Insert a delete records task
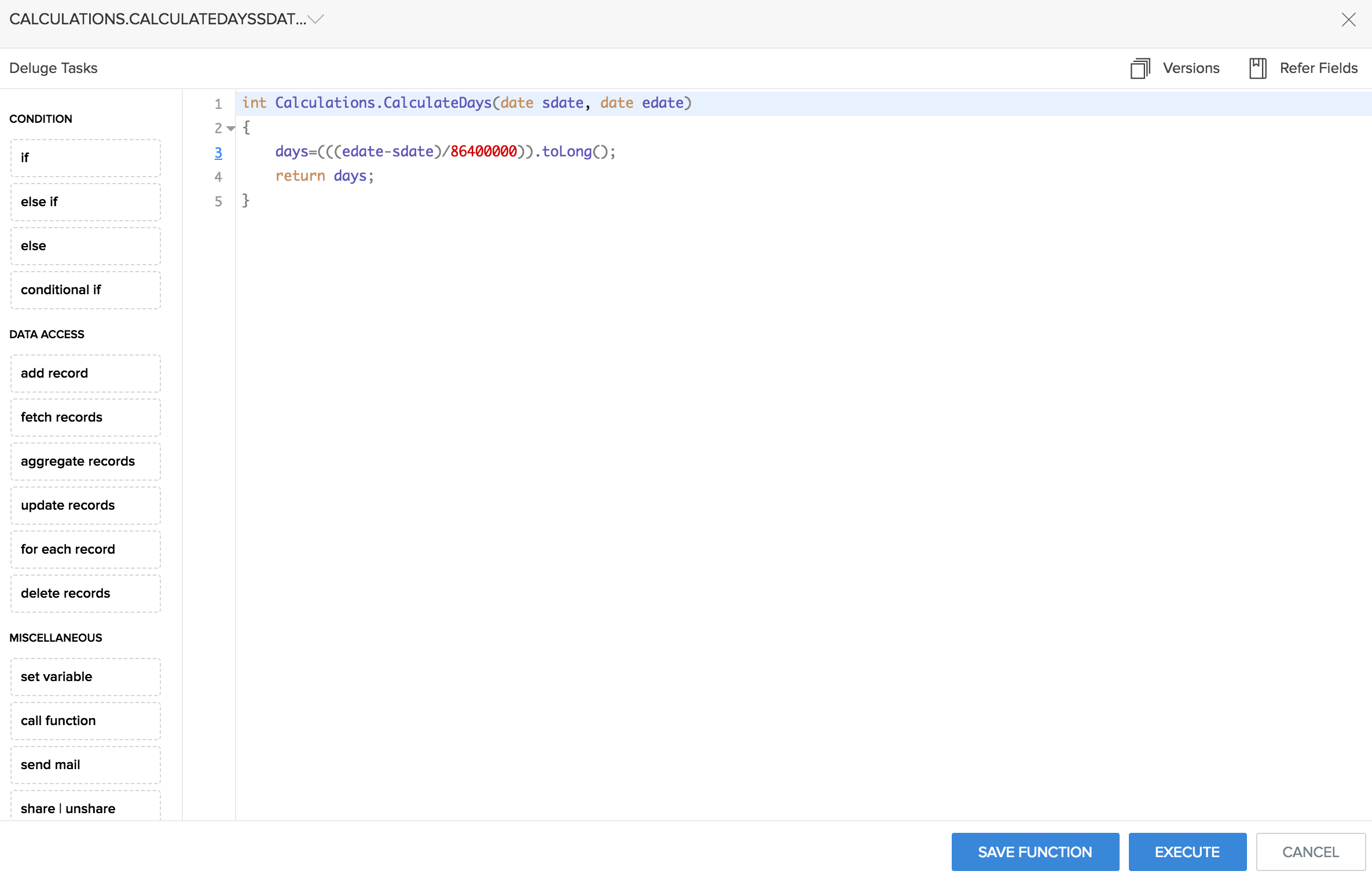 [85, 593]
